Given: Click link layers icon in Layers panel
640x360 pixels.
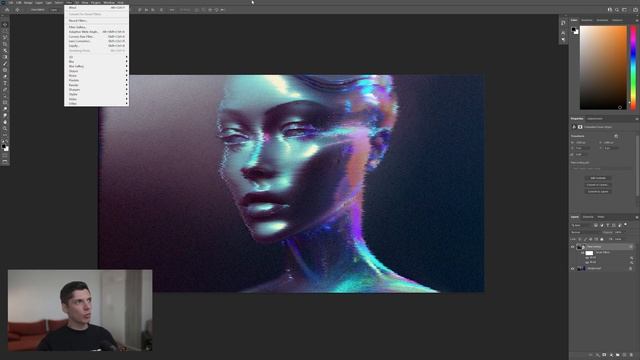Looking at the screenshot, I should pyautogui.click(x=590, y=355).
